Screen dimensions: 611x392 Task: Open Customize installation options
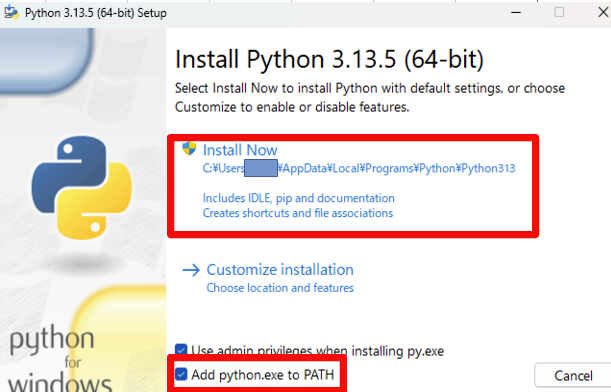click(280, 270)
